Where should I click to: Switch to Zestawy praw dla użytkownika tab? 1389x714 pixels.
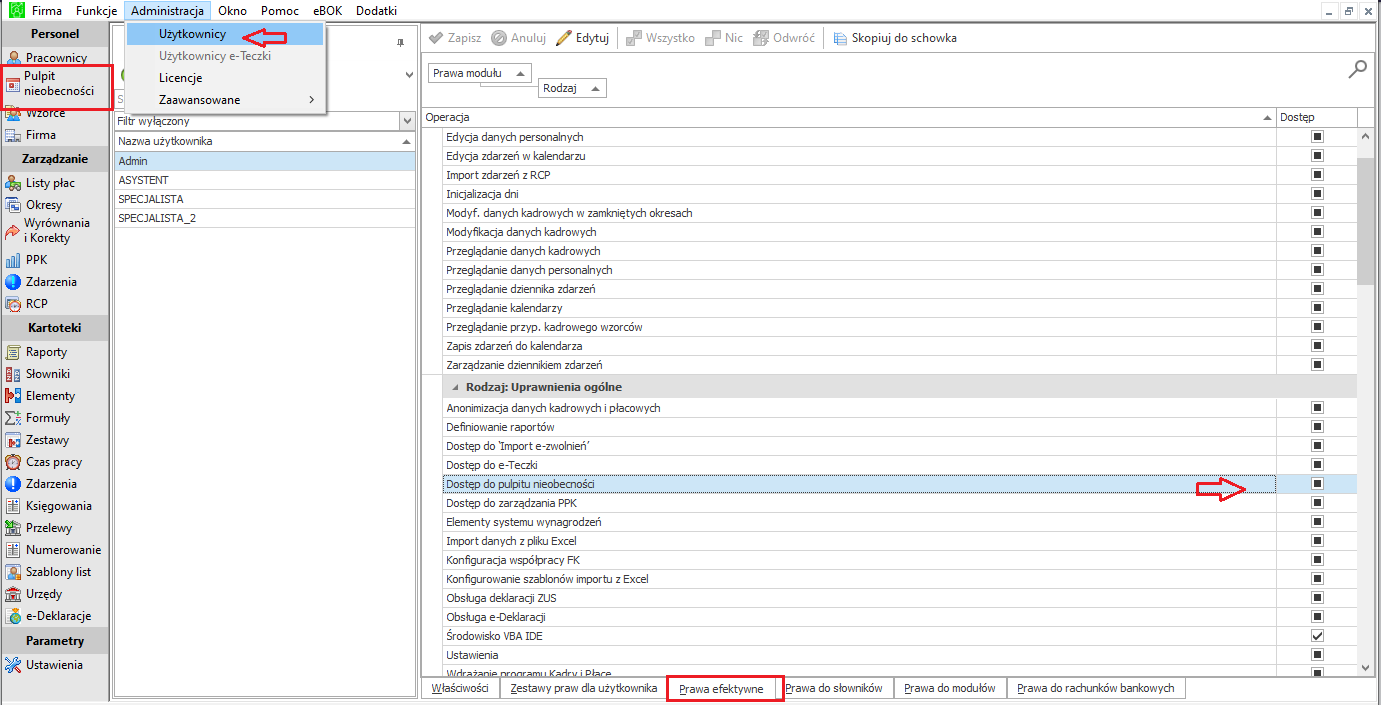pyautogui.click(x=583, y=688)
